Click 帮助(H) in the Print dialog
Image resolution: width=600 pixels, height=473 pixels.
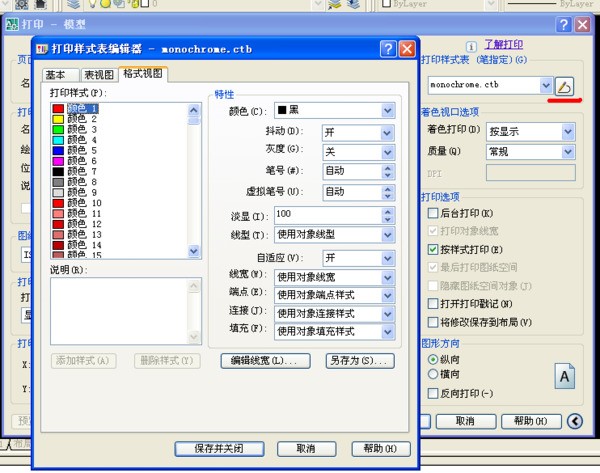pyautogui.click(x=531, y=421)
